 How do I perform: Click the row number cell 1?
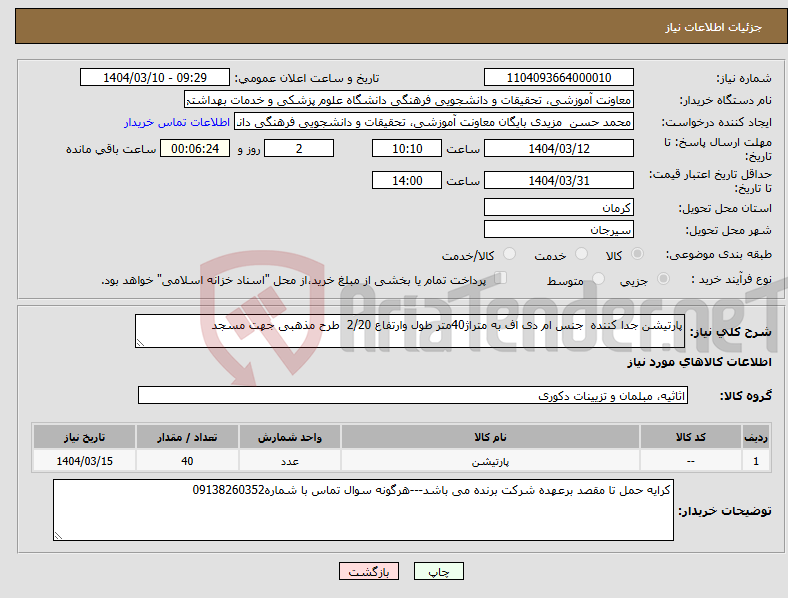(756, 461)
